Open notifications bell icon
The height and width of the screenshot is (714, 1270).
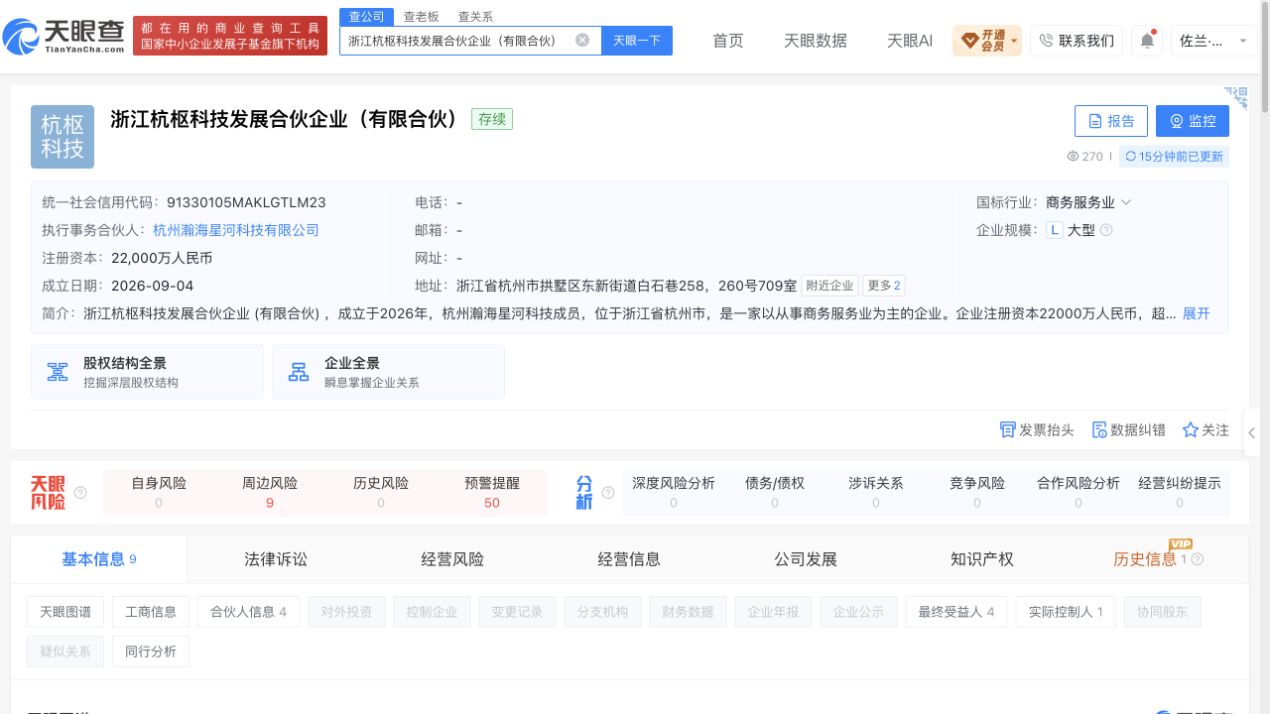pyautogui.click(x=1147, y=40)
